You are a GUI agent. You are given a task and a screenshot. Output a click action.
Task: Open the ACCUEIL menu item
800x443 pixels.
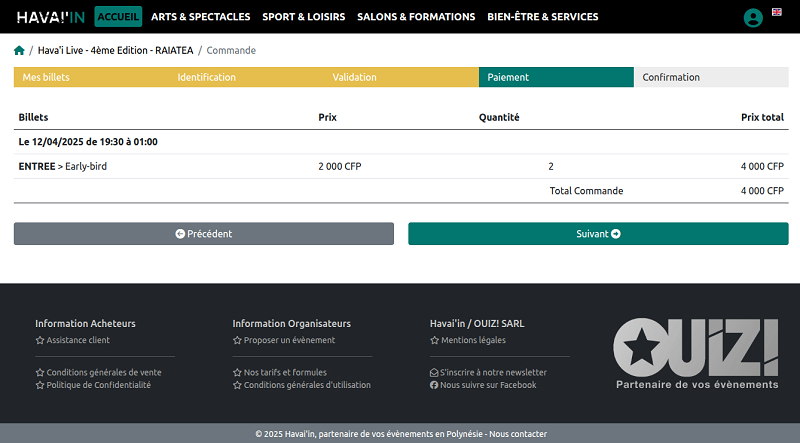(x=118, y=17)
